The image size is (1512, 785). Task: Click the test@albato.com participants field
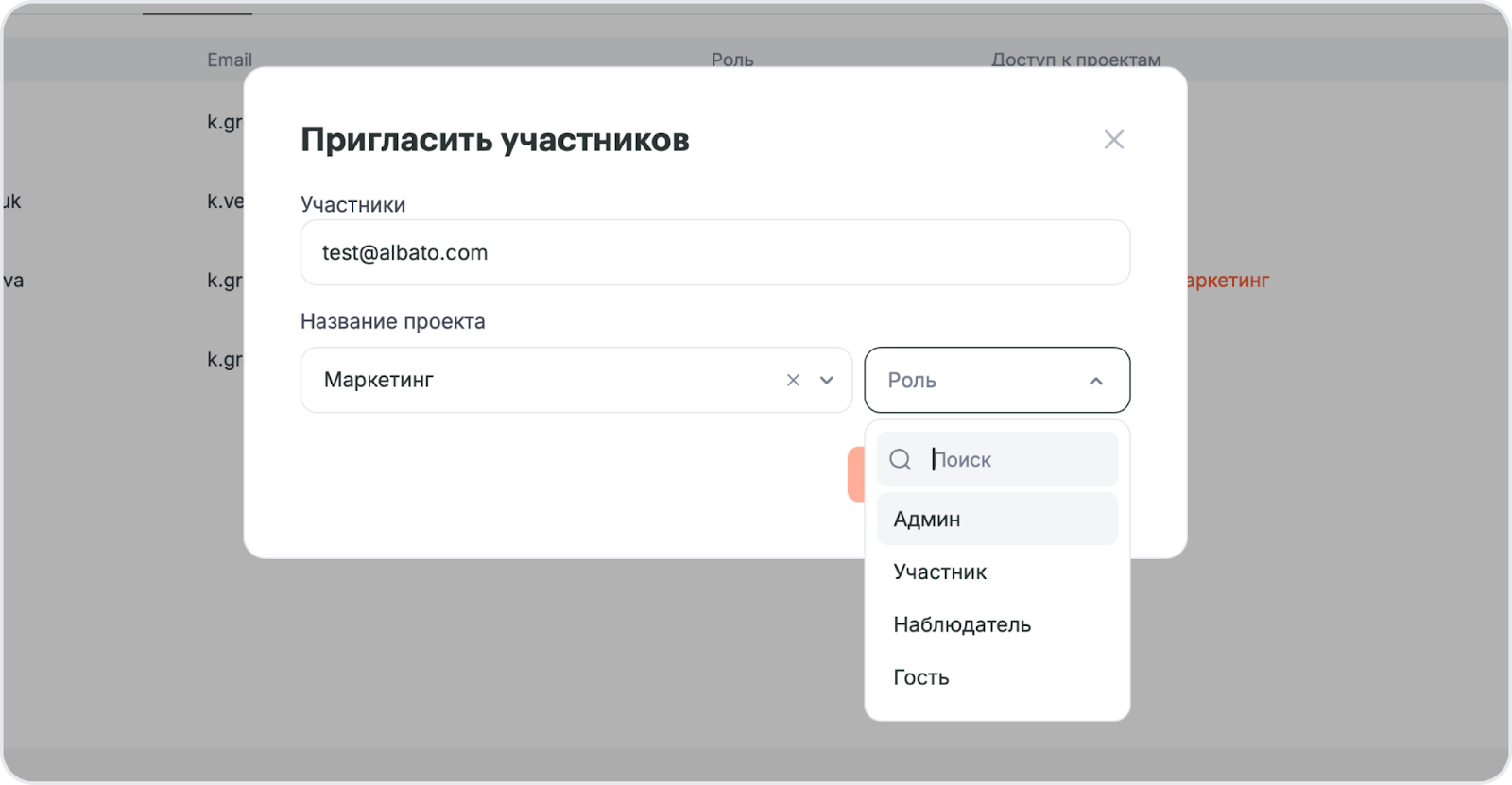[x=715, y=252]
